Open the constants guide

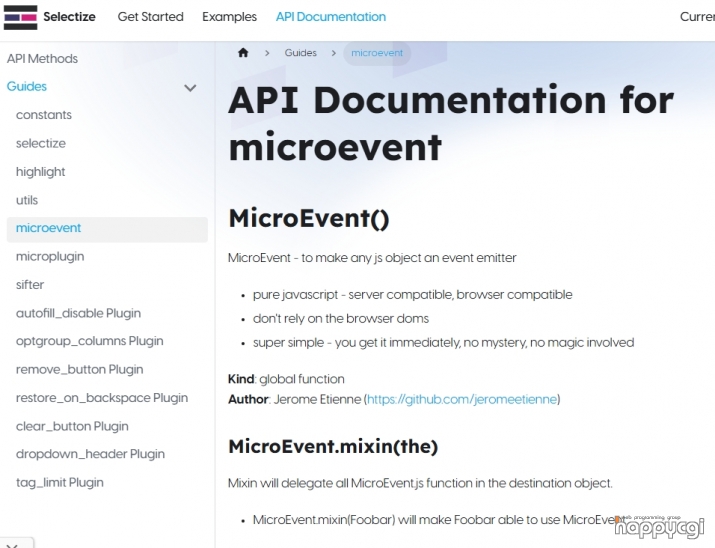tap(44, 115)
